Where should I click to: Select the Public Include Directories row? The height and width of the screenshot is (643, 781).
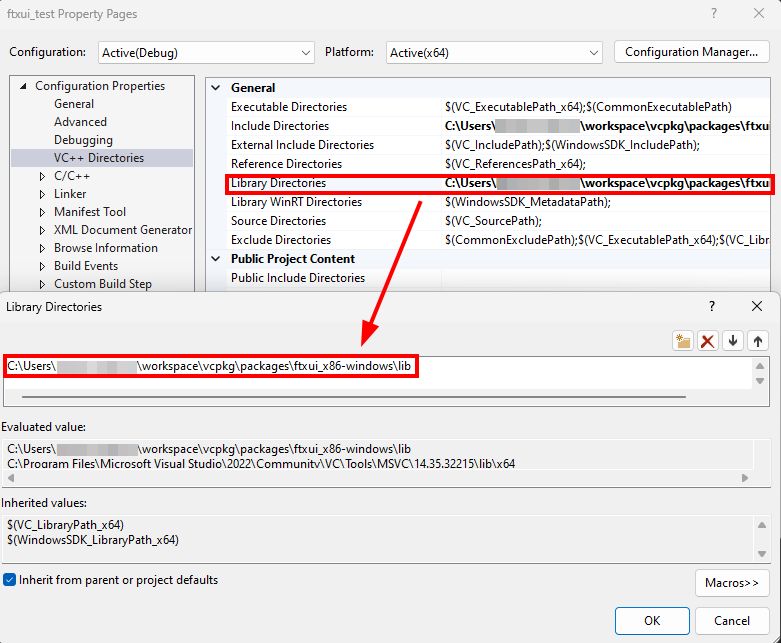coord(500,277)
